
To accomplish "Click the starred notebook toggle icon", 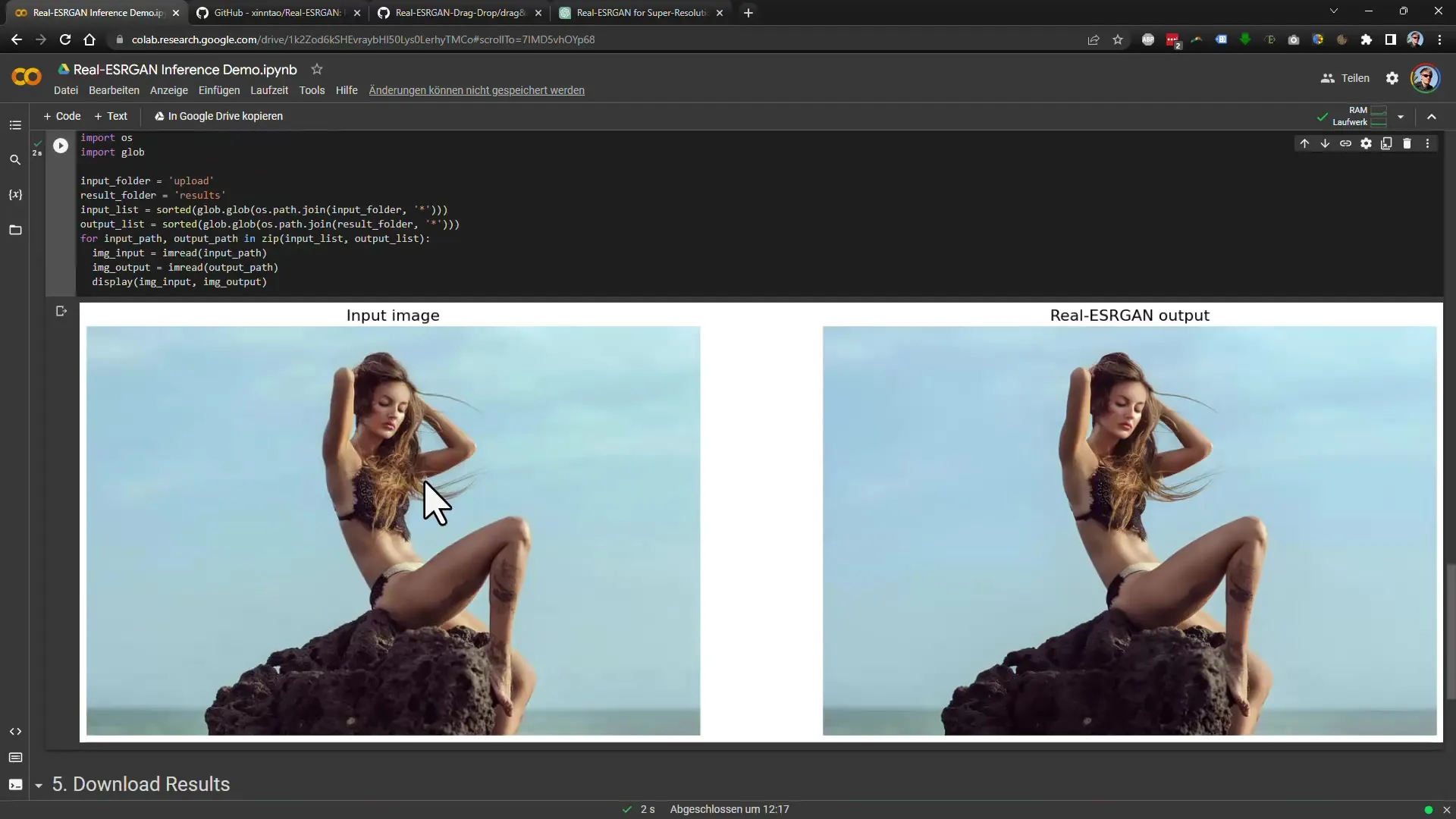I will click(316, 68).
